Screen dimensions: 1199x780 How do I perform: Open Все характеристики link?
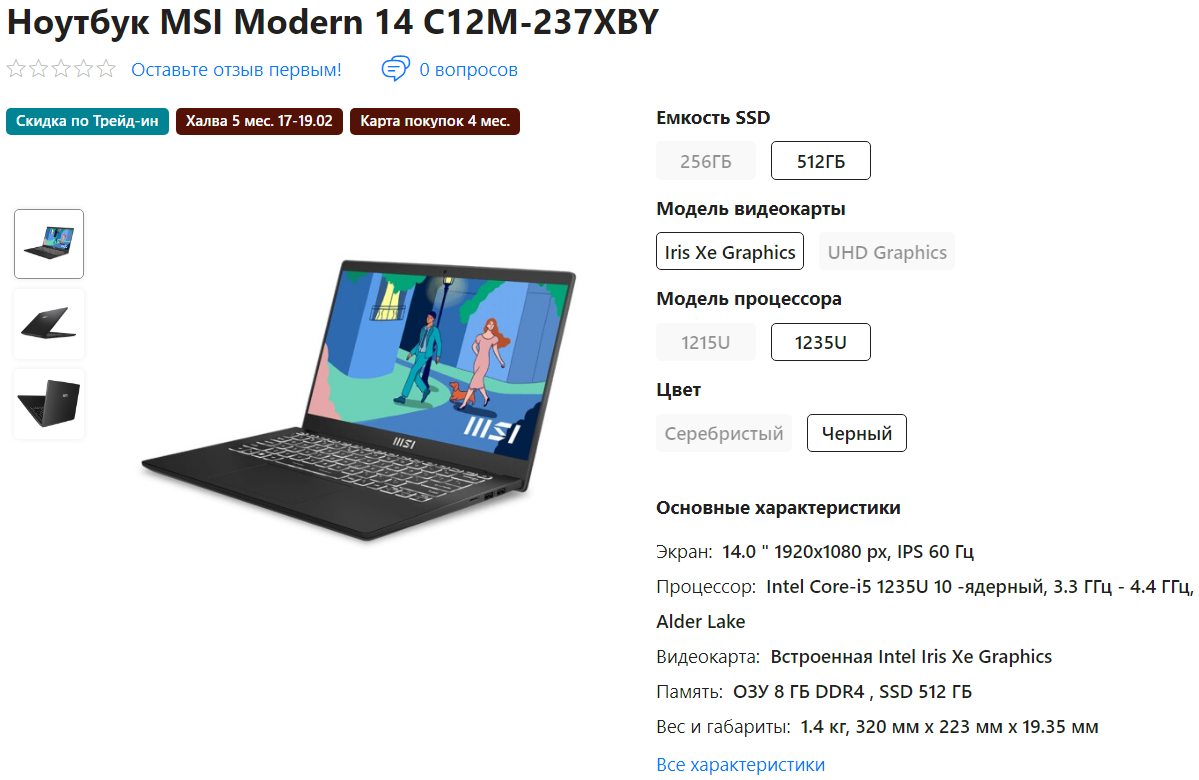(740, 765)
